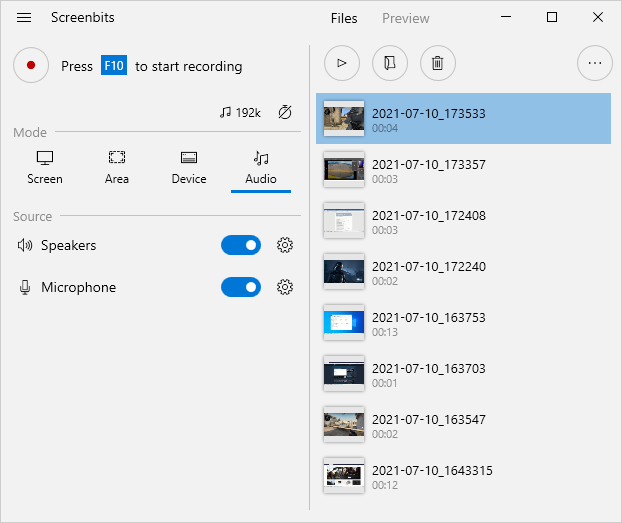Start recording with the red record button
The image size is (622, 523).
31,65
